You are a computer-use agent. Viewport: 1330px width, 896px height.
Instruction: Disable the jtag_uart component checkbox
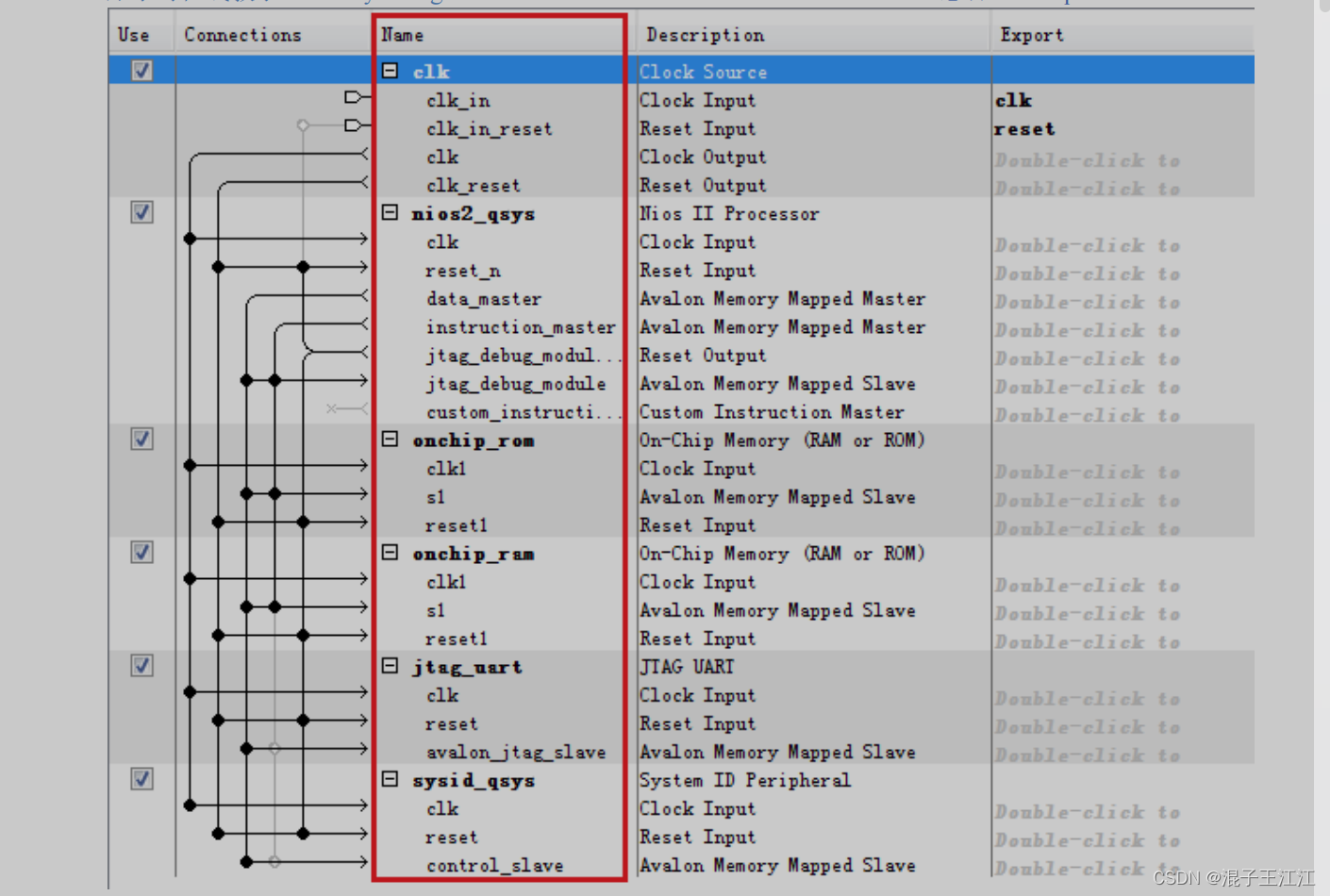coord(141,665)
